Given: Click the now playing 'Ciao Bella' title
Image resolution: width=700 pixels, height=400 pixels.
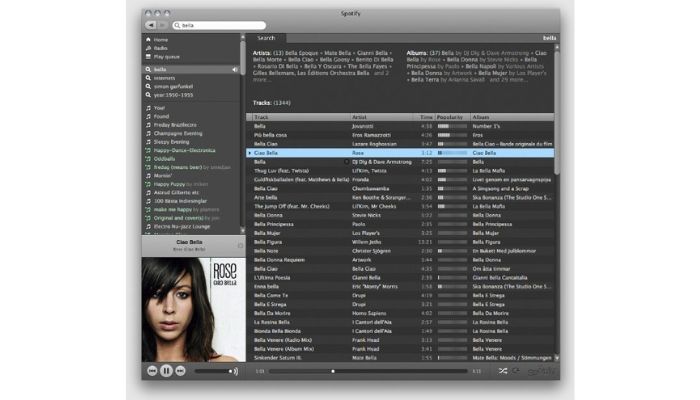Looking at the screenshot, I should point(189,242).
